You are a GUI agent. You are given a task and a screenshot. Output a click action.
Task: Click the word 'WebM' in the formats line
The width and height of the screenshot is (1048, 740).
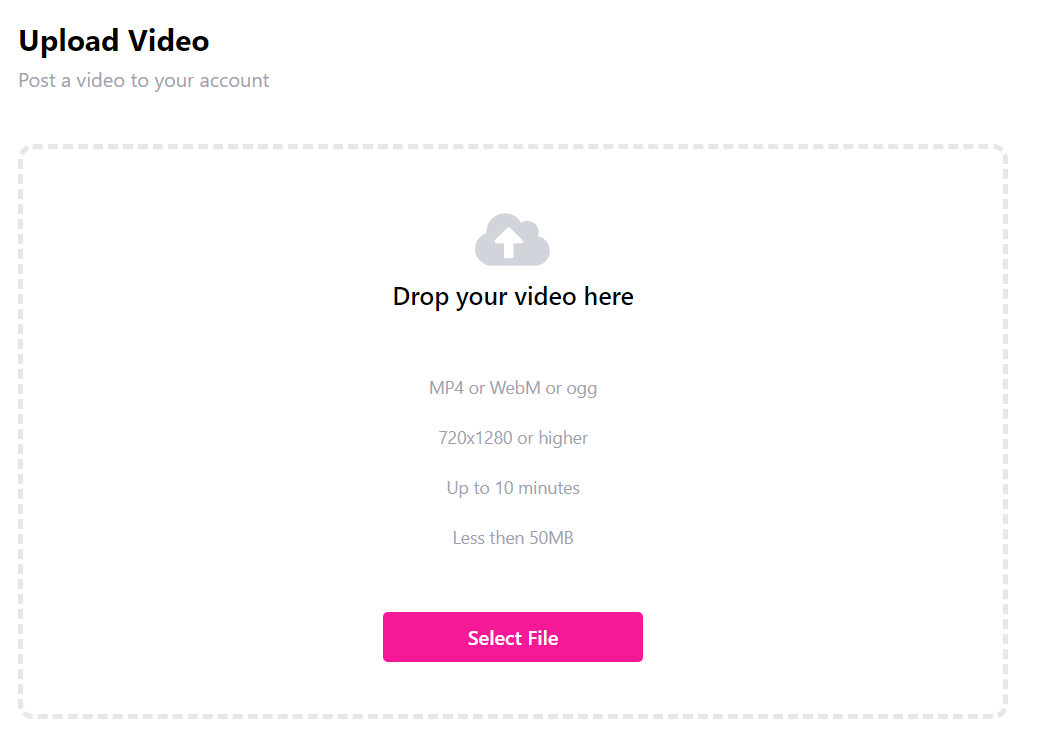point(515,388)
